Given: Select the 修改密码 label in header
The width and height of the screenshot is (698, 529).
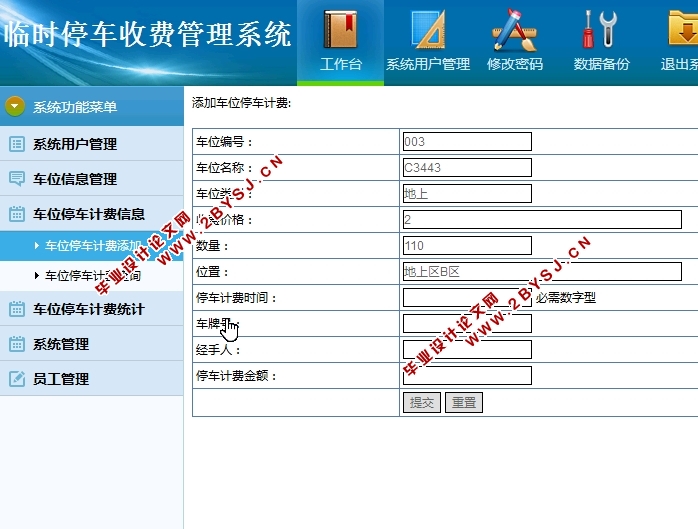Looking at the screenshot, I should pyautogui.click(x=515, y=64).
